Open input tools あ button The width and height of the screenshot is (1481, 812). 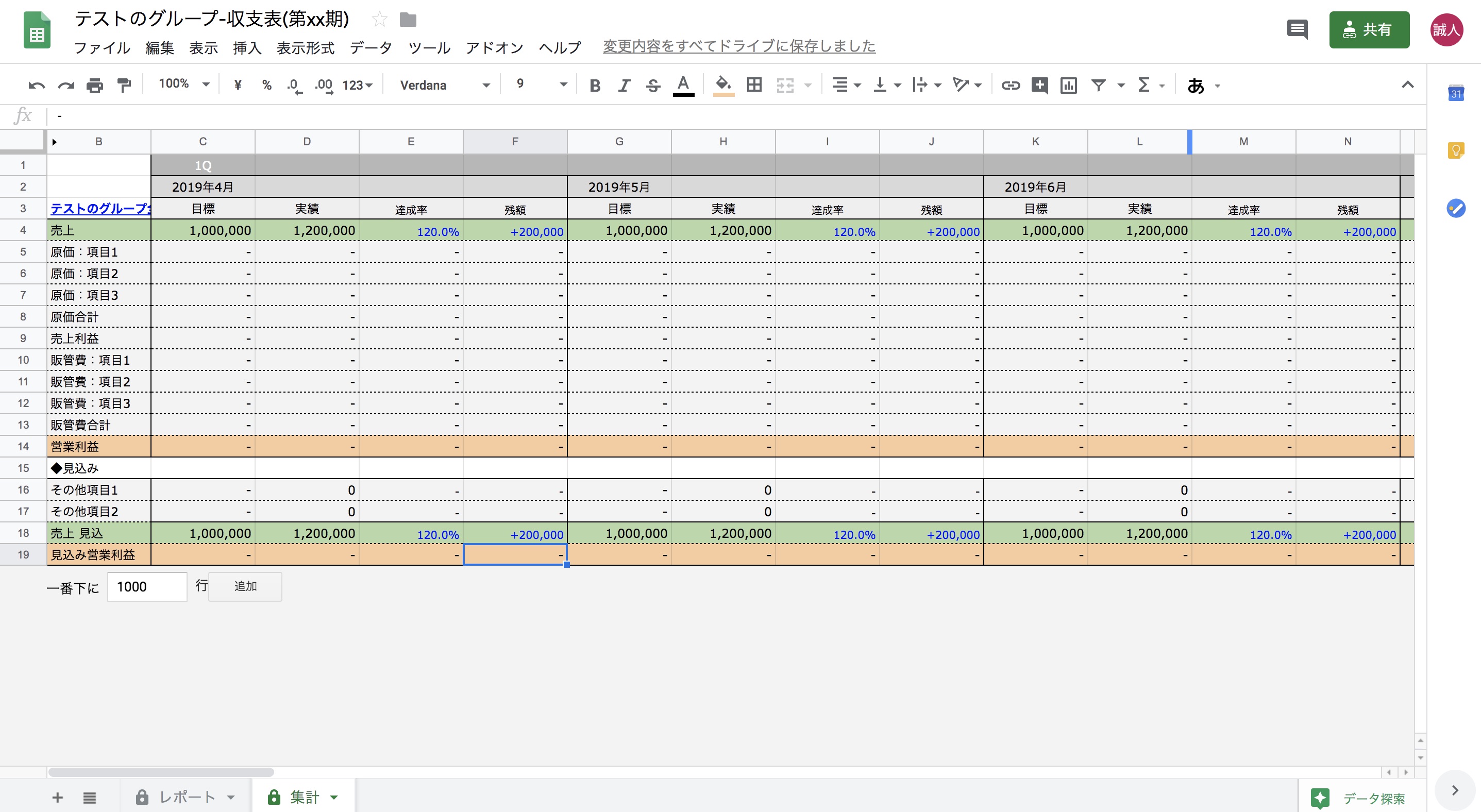pyautogui.click(x=1196, y=86)
